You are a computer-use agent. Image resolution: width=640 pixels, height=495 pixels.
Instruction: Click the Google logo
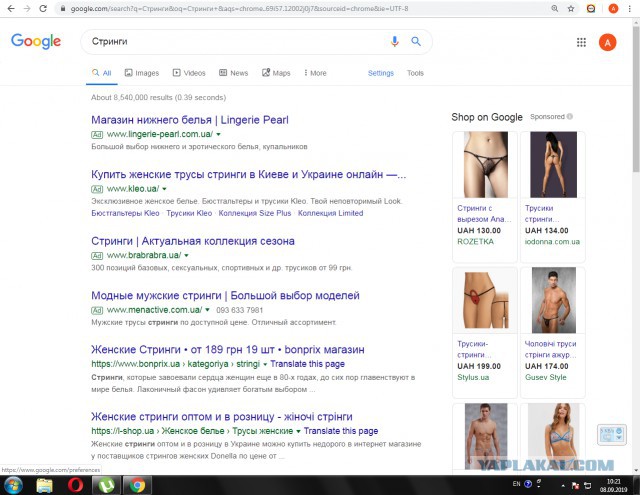36,41
